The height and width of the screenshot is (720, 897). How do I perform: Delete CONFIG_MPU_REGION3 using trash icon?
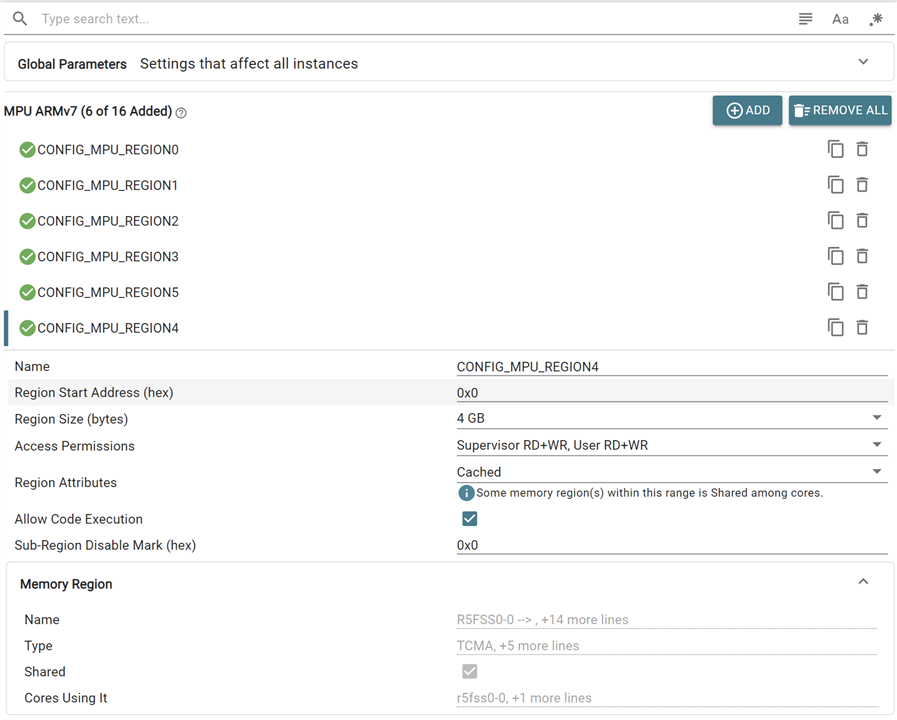(862, 256)
